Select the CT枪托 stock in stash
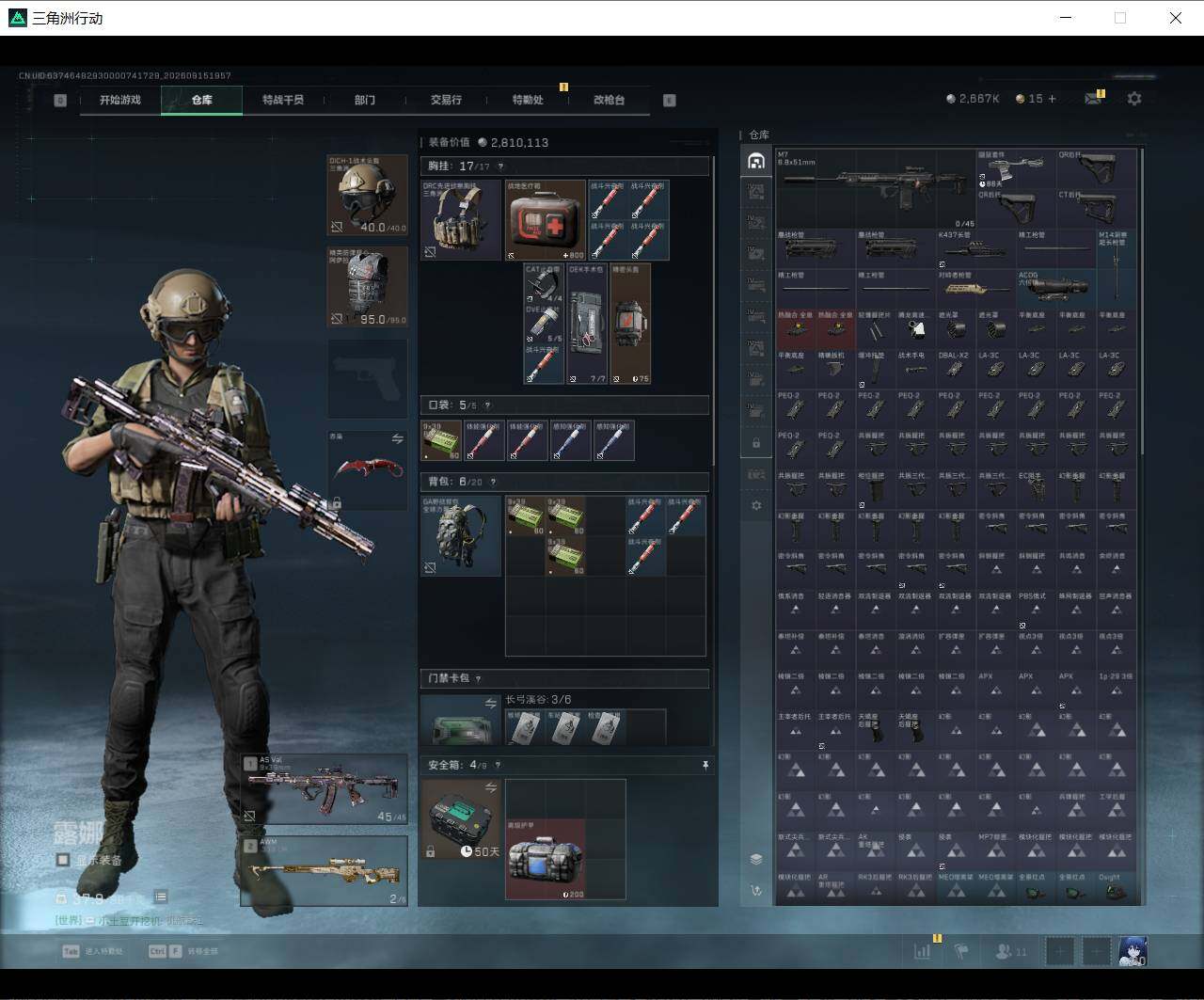The image size is (1204, 1000). [x=1095, y=209]
